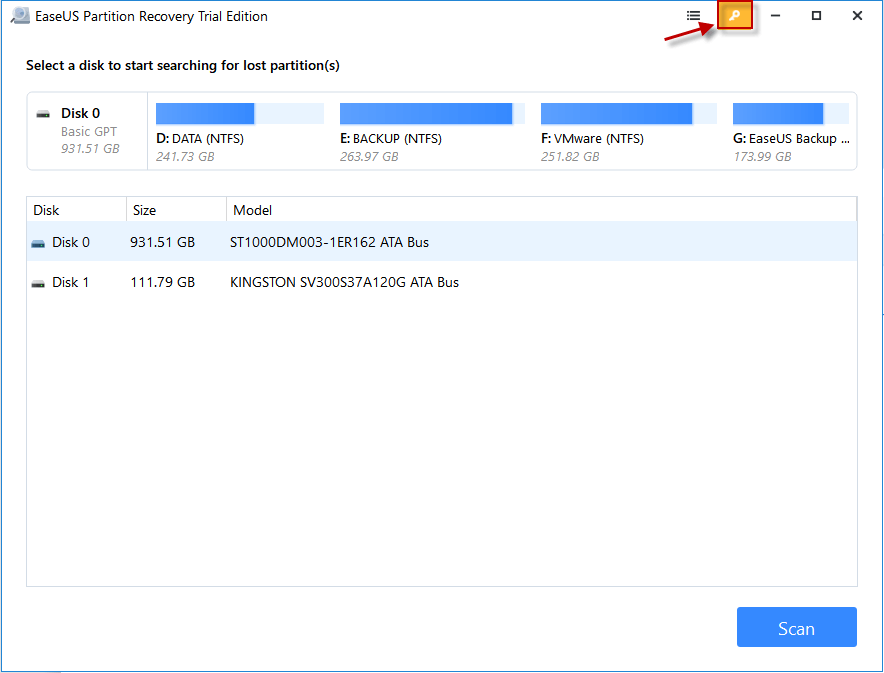Click the 251.82 GB partition size text
This screenshot has width=884, height=673.
pos(570,157)
